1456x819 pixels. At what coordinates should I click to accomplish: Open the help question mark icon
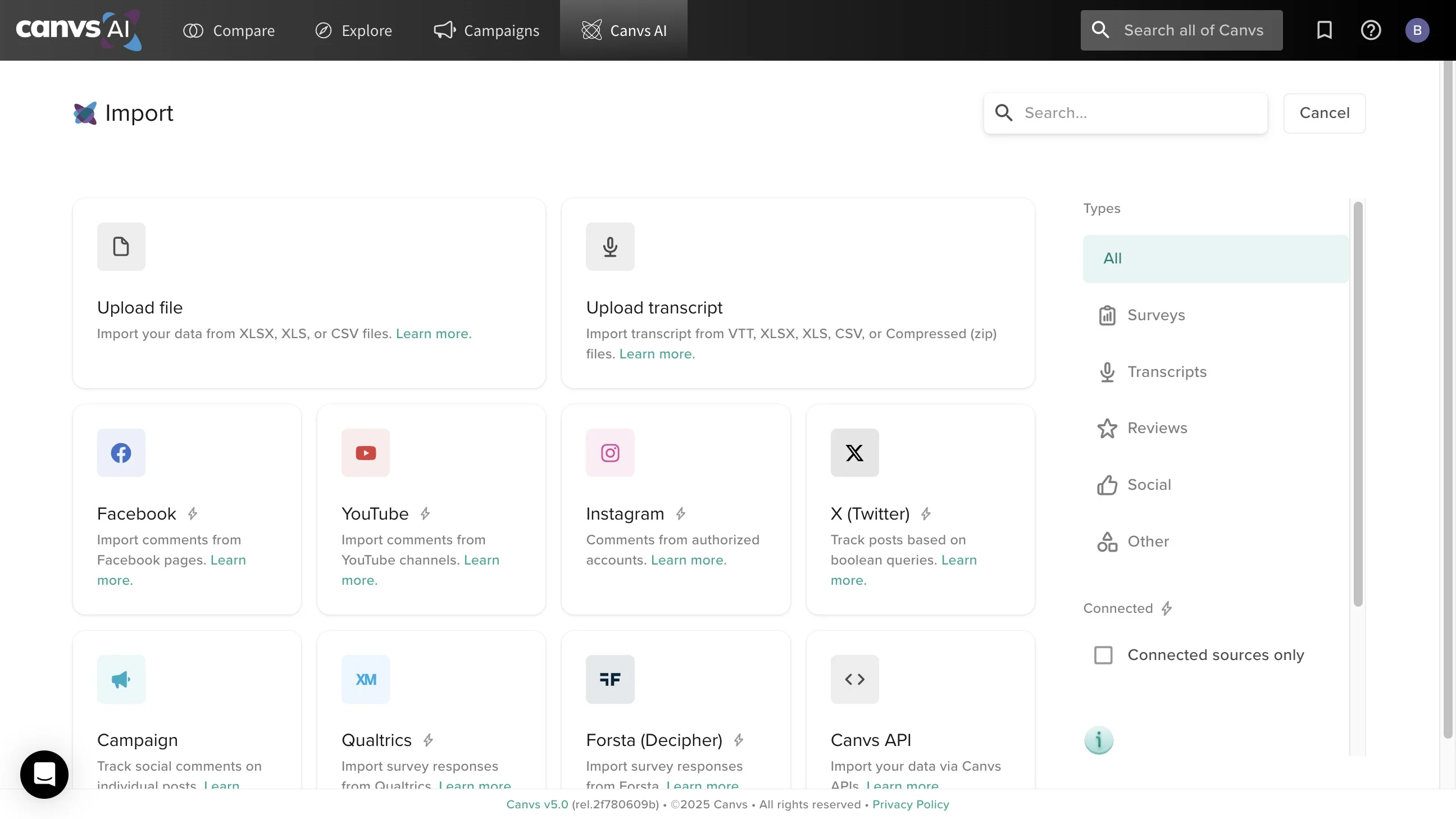pyautogui.click(x=1371, y=30)
